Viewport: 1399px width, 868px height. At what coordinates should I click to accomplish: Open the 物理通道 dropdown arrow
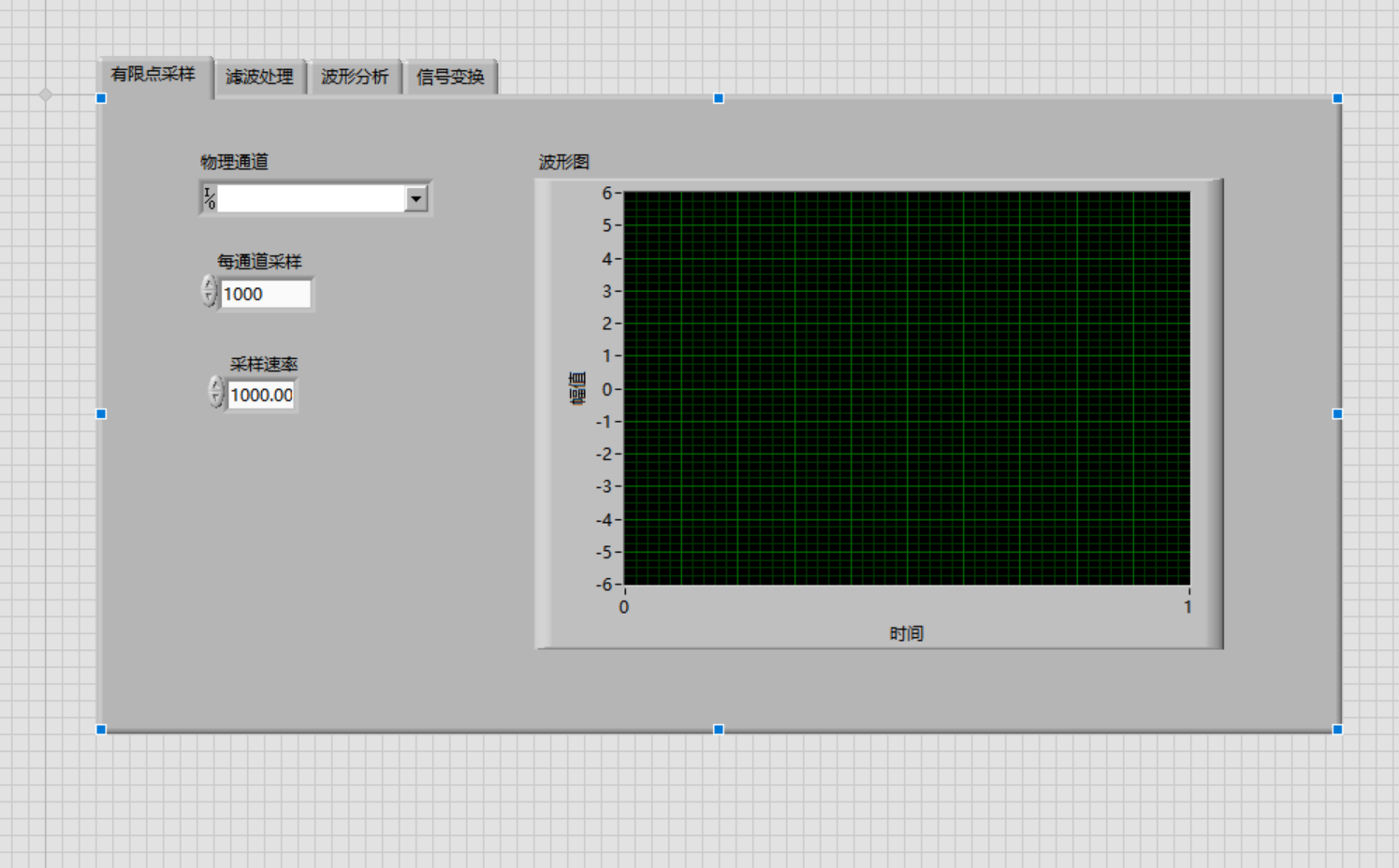416,198
